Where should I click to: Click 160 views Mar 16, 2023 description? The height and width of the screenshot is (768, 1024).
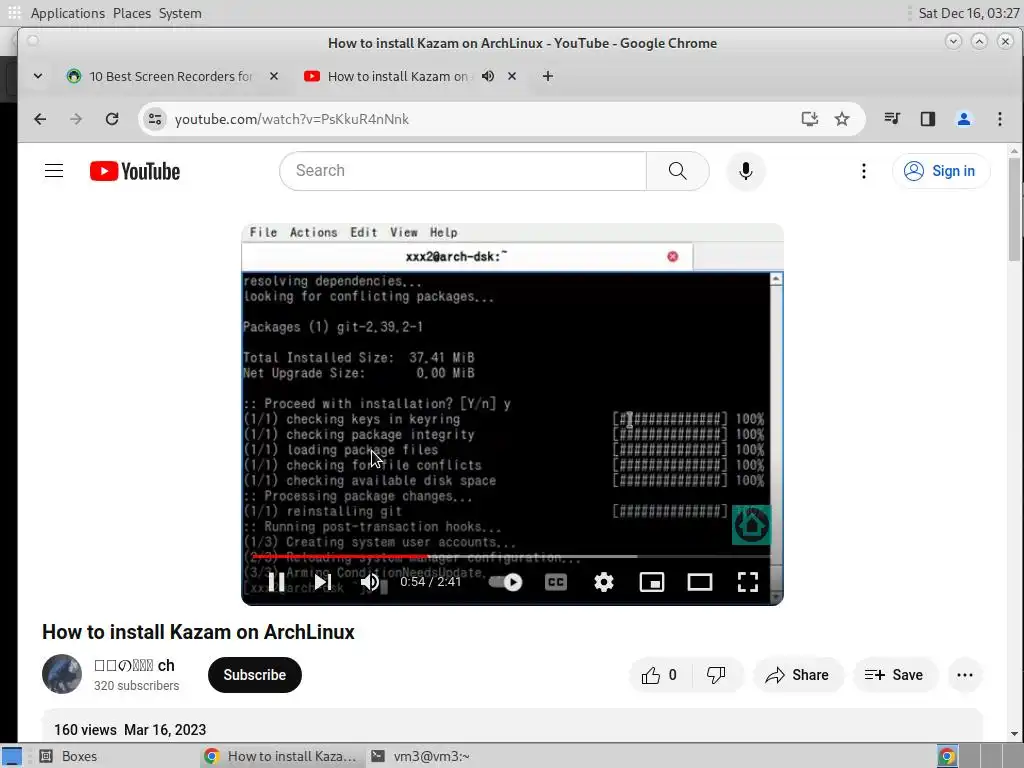tap(130, 729)
